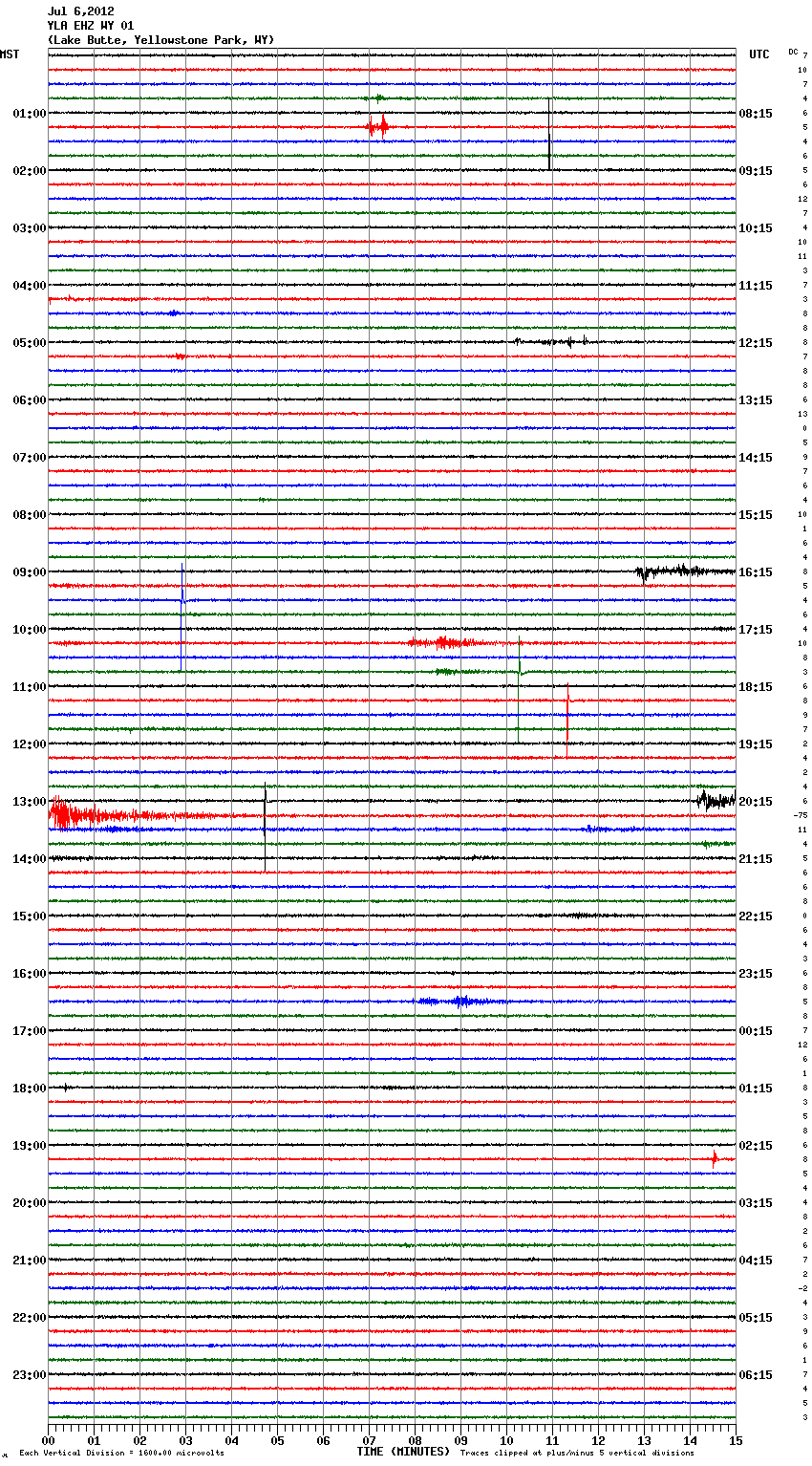Select the 10:00 MST time label

(30, 630)
